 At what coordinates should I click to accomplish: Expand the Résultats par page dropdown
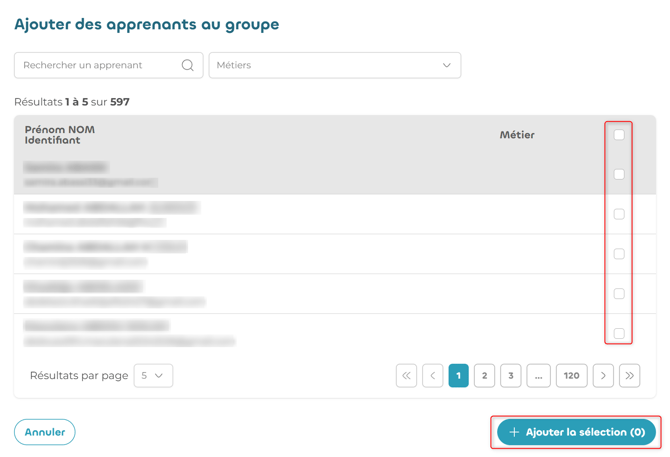coord(153,375)
